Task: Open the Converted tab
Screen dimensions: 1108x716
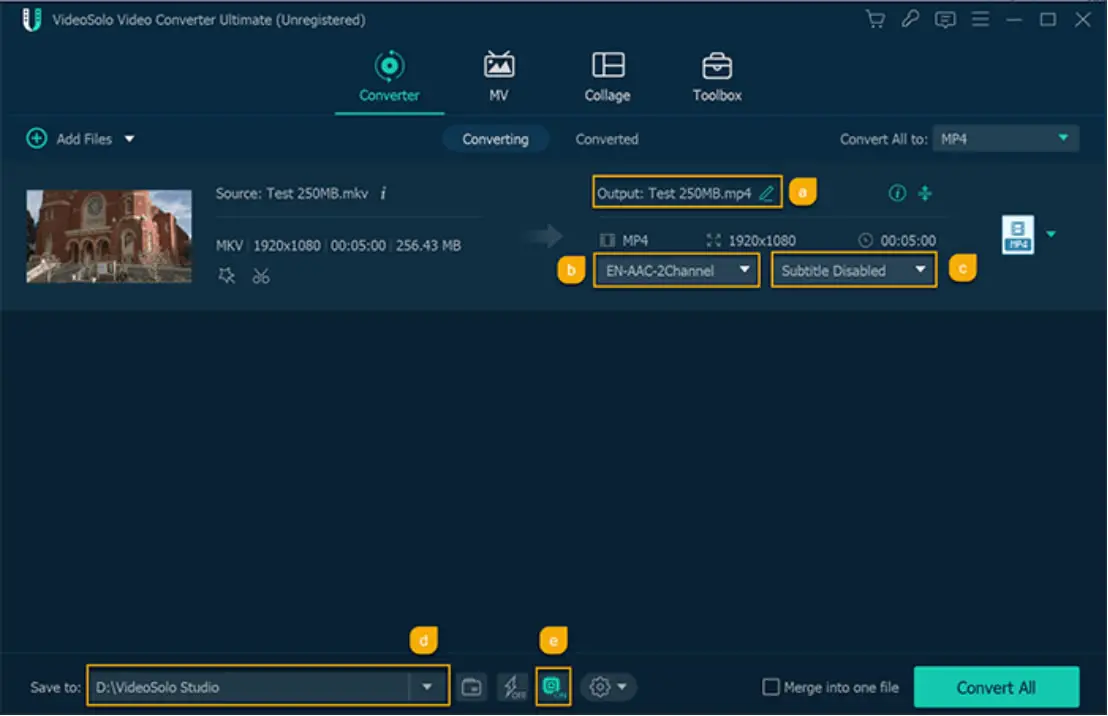Action: [607, 139]
